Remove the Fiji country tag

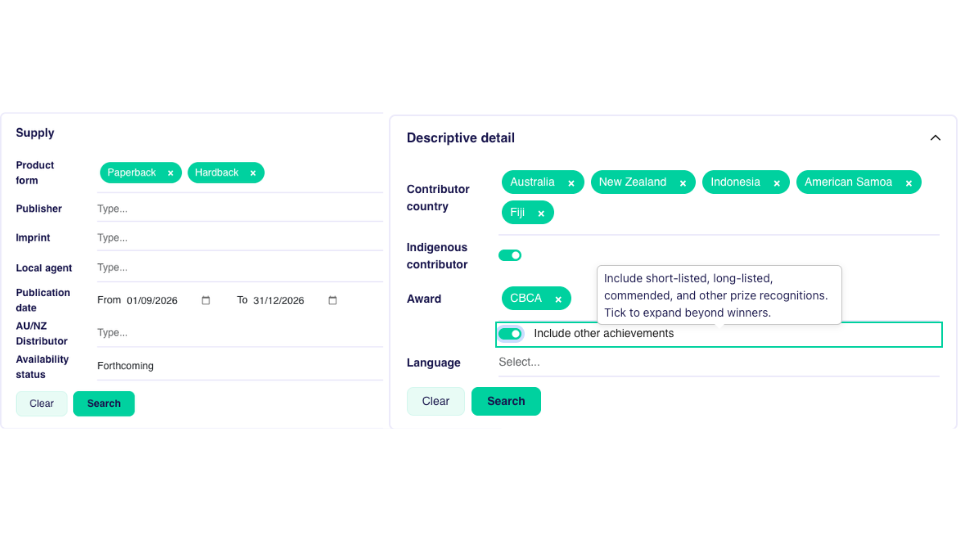[x=541, y=214]
